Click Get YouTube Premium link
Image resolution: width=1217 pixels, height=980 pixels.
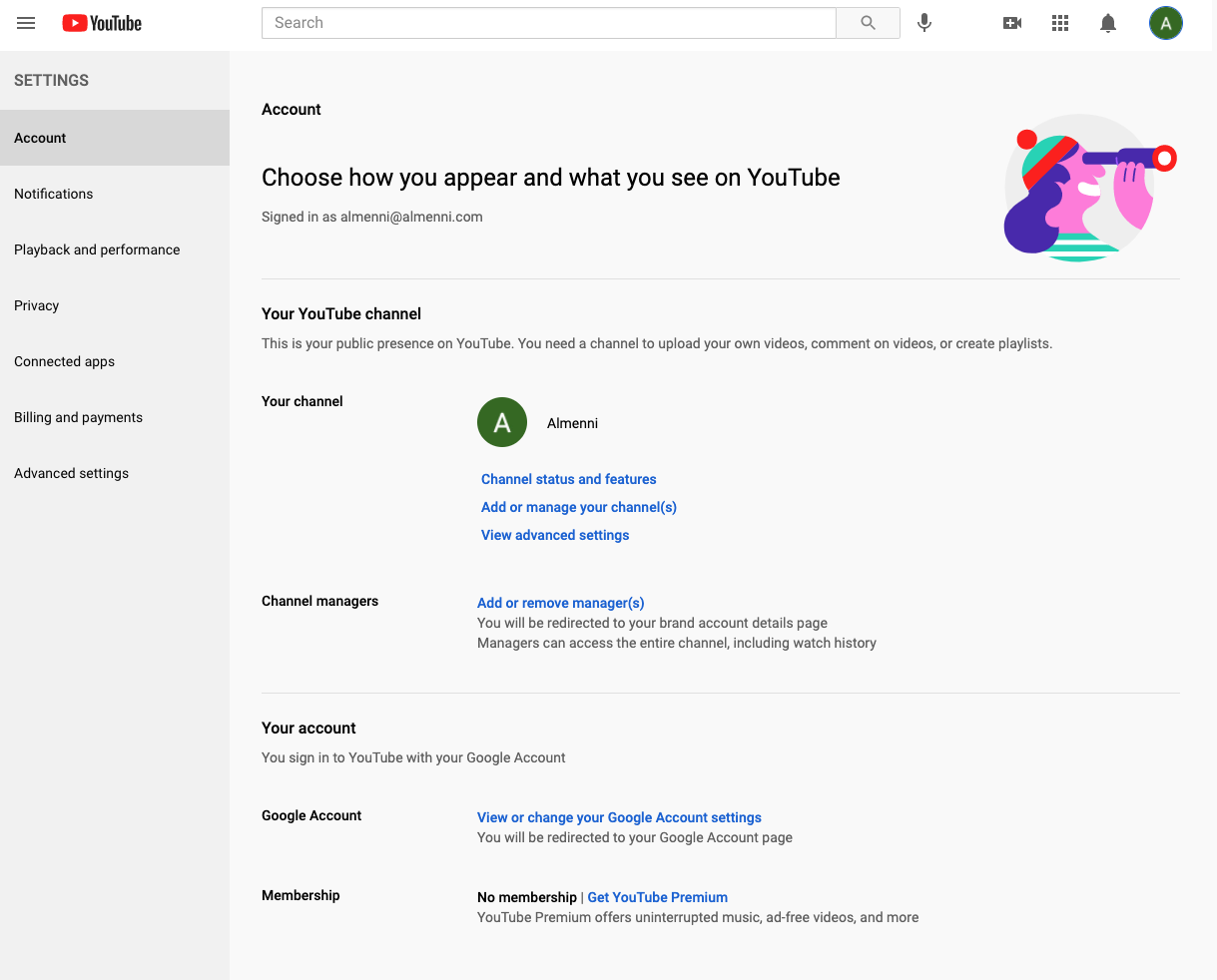(658, 897)
